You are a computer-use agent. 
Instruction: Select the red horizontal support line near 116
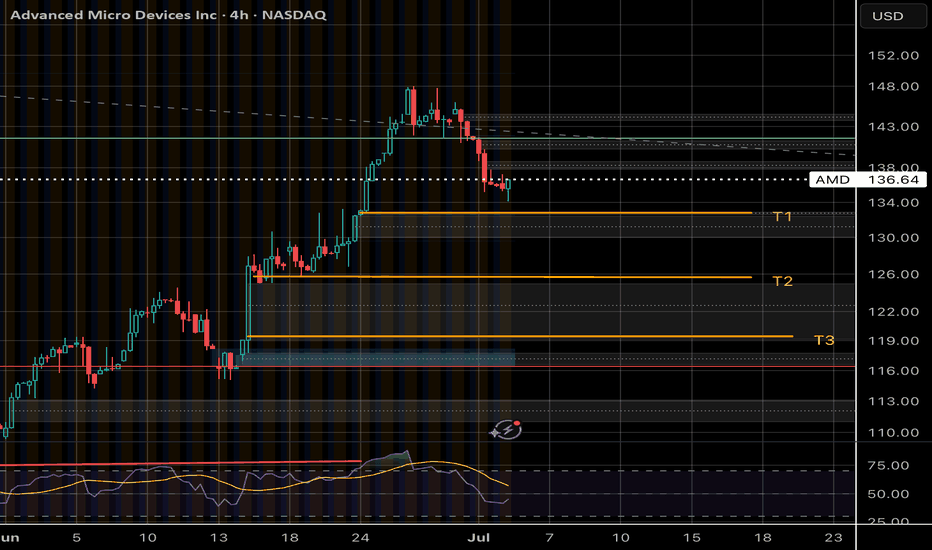(427, 366)
